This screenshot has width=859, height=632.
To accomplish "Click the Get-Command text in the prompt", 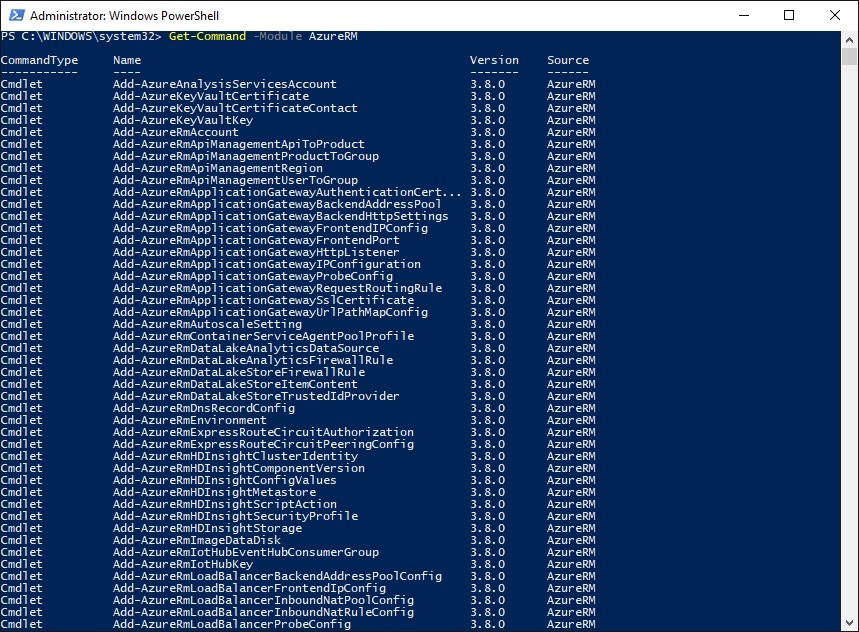I will pos(207,36).
